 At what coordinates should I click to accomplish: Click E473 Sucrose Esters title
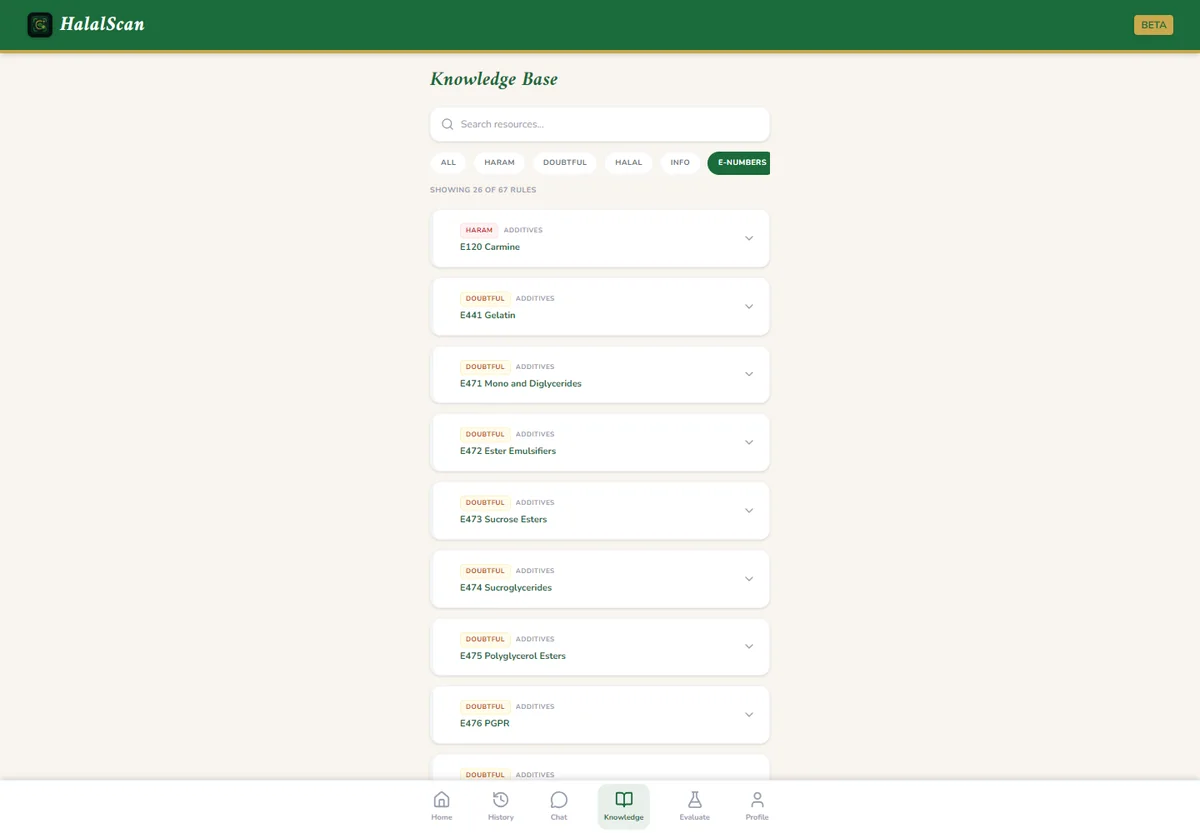point(504,520)
